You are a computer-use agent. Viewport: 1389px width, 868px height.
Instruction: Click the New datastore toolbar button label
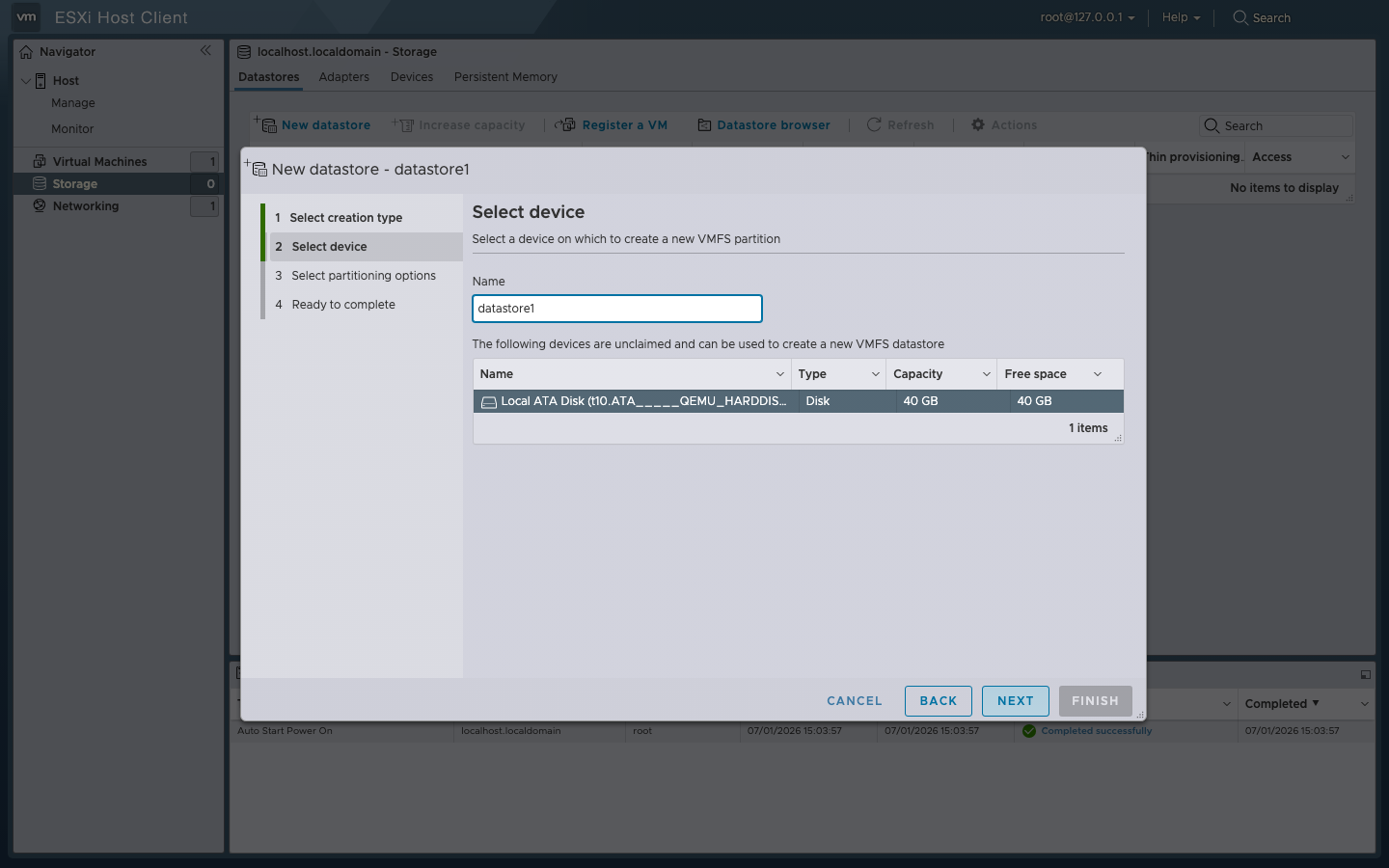click(326, 125)
